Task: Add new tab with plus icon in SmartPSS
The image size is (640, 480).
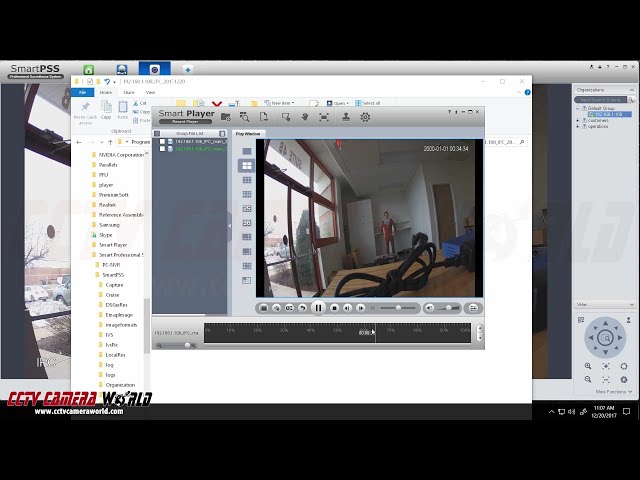Action: (188, 69)
